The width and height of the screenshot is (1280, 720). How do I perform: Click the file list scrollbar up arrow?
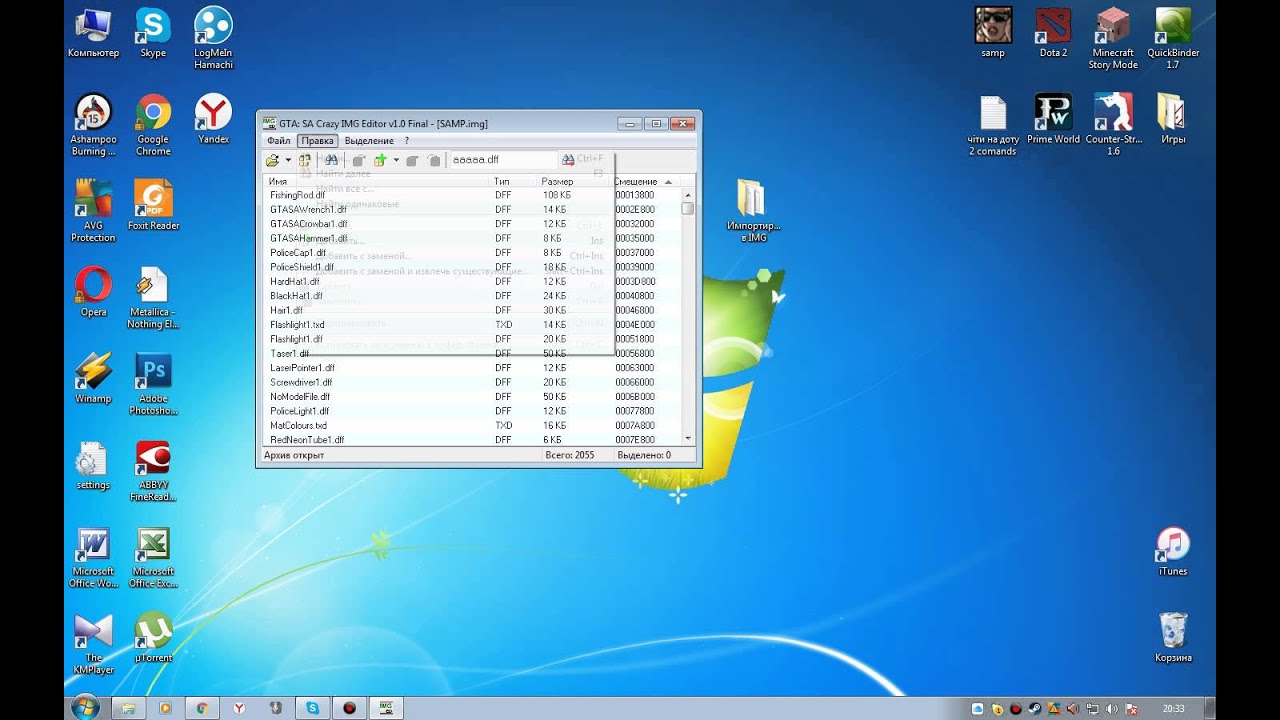688,195
